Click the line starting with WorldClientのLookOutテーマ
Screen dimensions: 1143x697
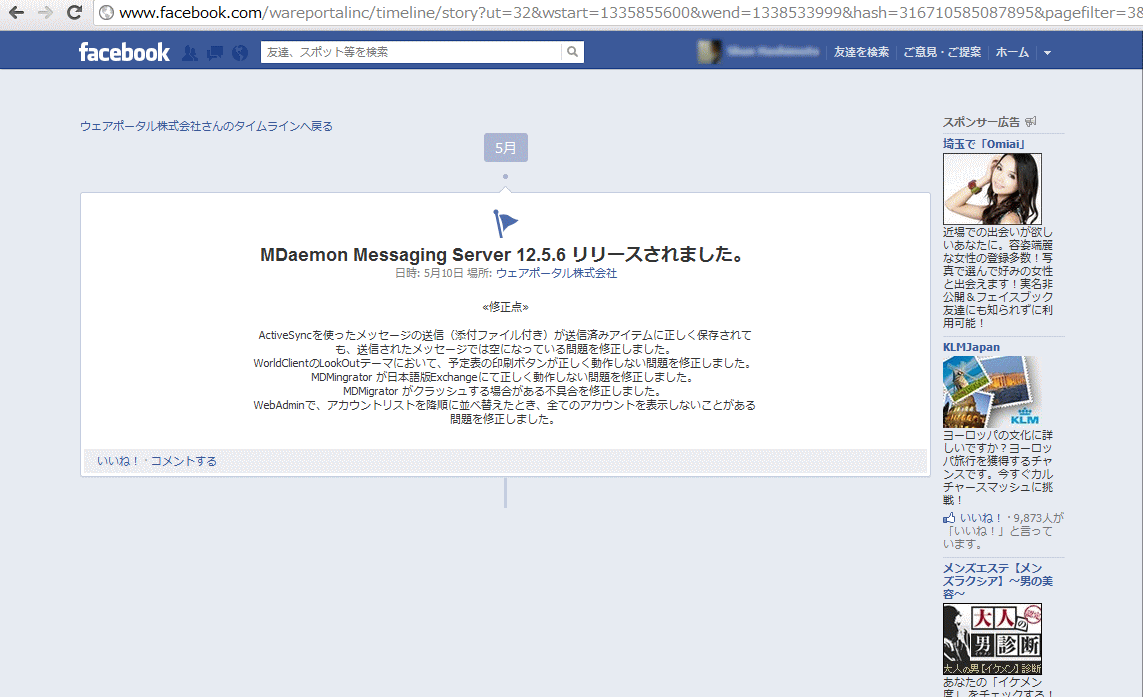pyautogui.click(x=502, y=363)
